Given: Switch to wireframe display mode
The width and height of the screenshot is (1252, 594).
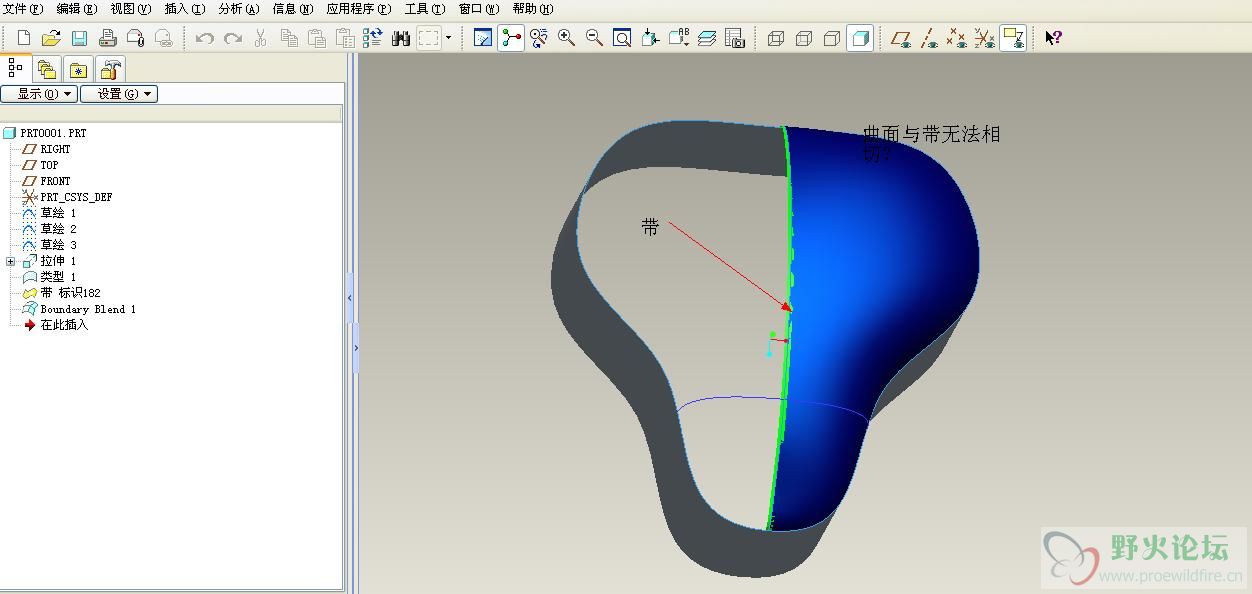Looking at the screenshot, I should pyautogui.click(x=776, y=38).
